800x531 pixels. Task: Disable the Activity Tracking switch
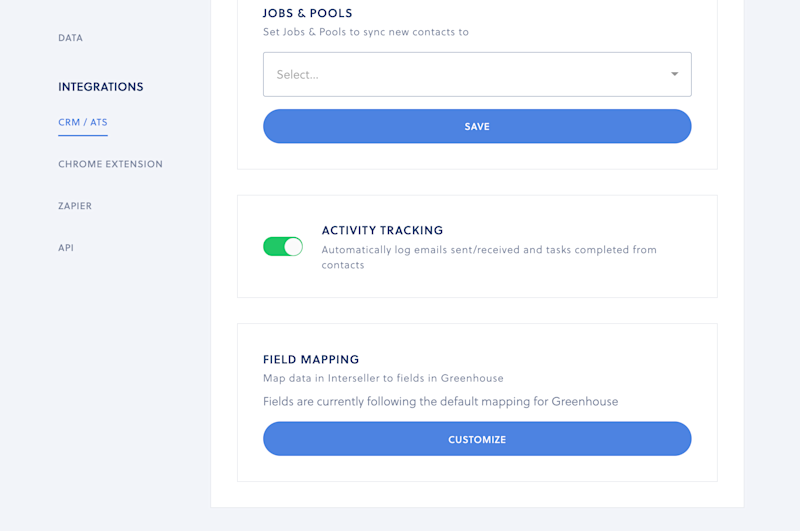coord(283,247)
